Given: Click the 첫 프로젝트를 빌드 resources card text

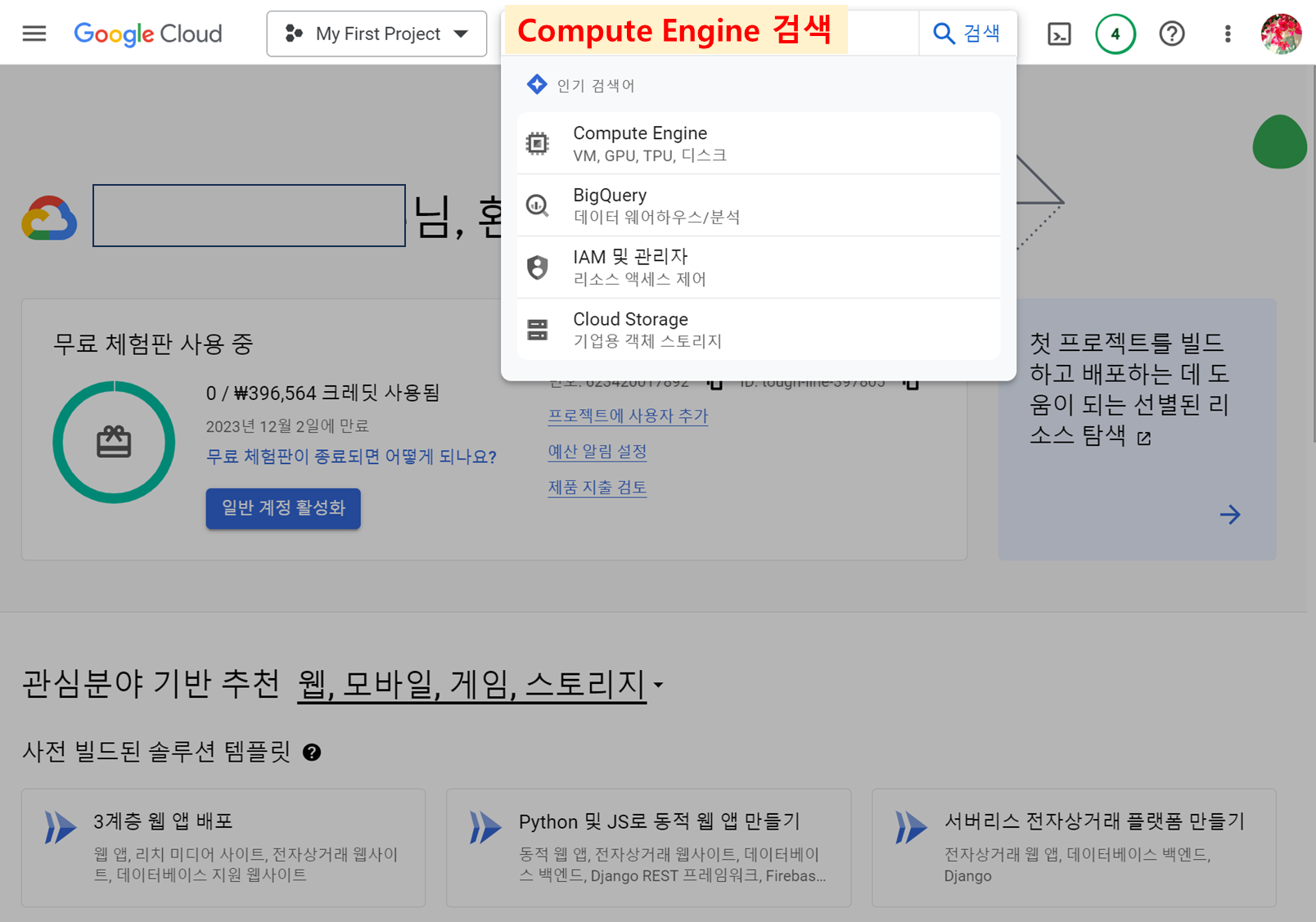Looking at the screenshot, I should click(x=1129, y=389).
